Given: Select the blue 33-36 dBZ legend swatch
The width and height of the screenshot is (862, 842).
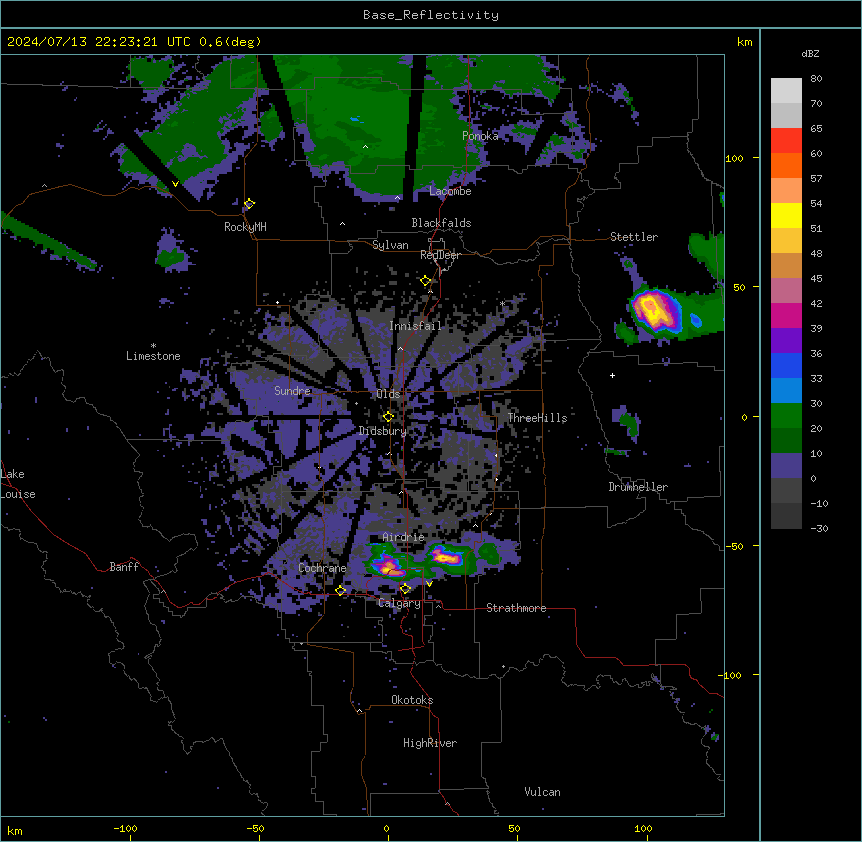Looking at the screenshot, I should click(x=786, y=365).
